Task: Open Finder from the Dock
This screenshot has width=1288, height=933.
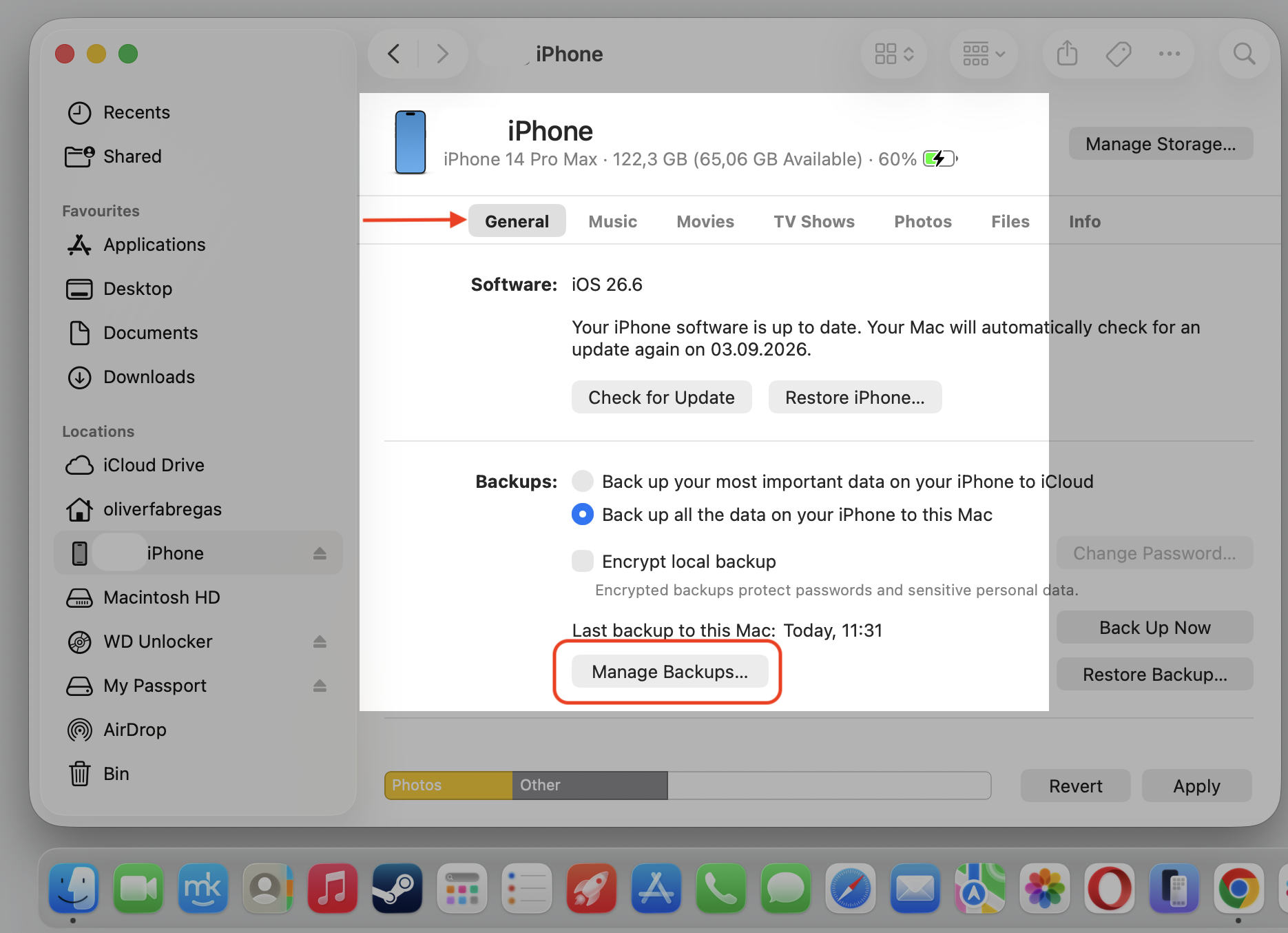Action: [74, 888]
